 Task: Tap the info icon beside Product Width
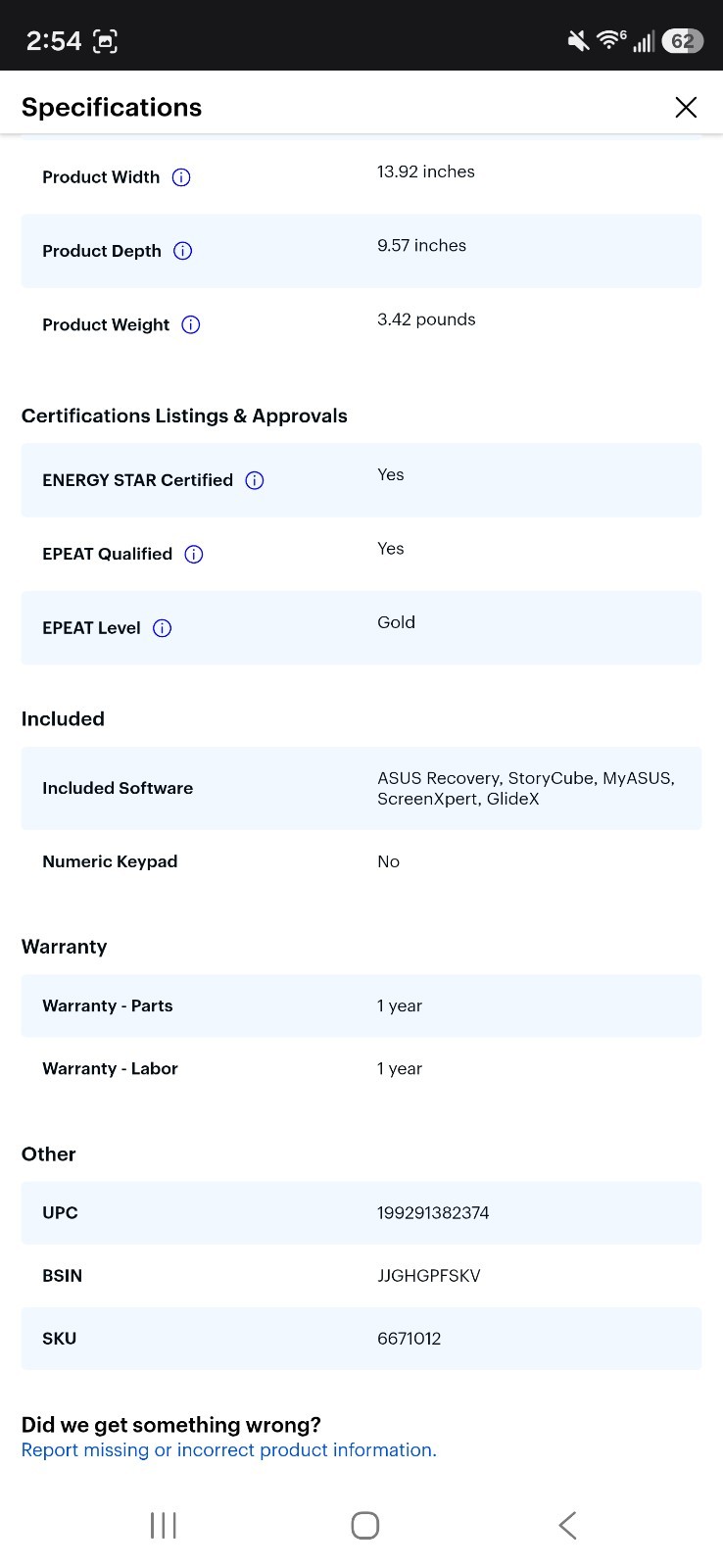(x=181, y=177)
